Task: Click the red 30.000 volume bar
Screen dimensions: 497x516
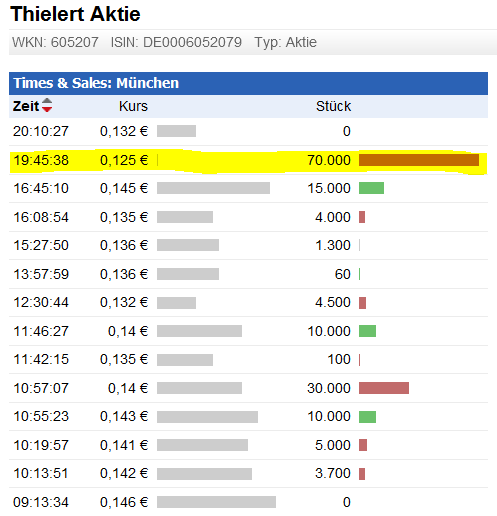Action: 384,388
